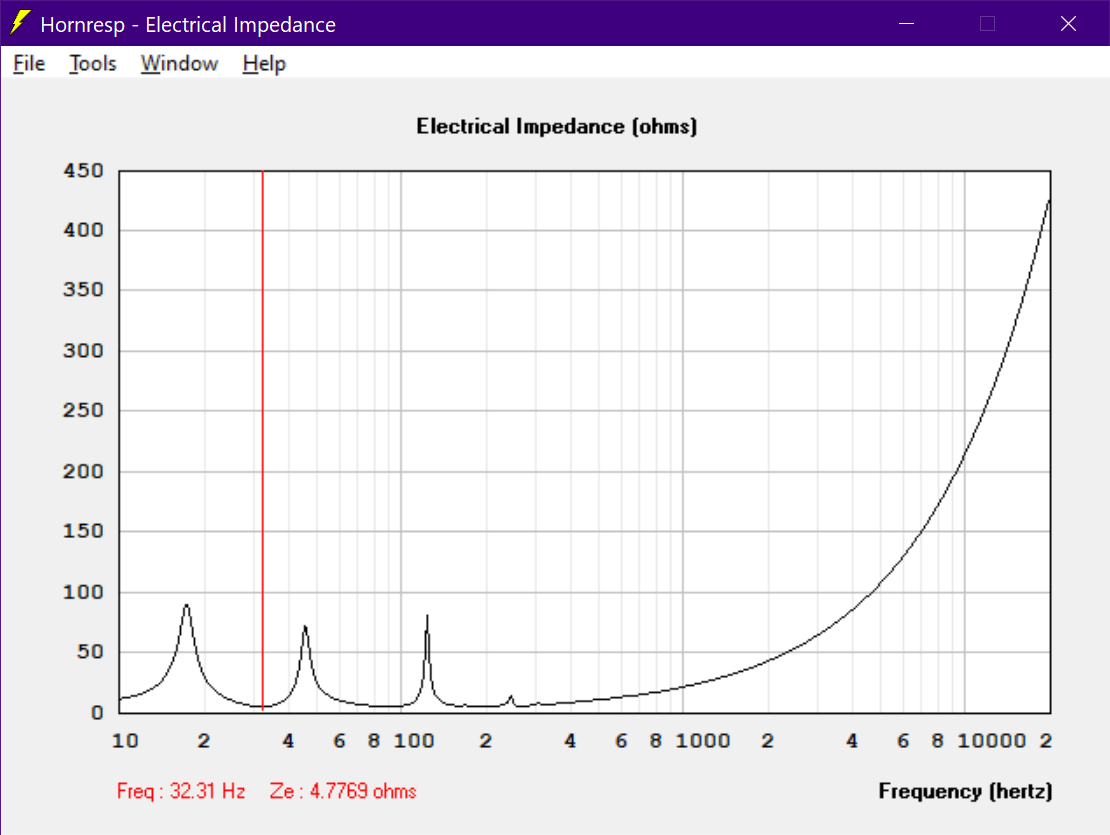Close the Electrical Impedance window
1110x835 pixels.
coord(1068,23)
